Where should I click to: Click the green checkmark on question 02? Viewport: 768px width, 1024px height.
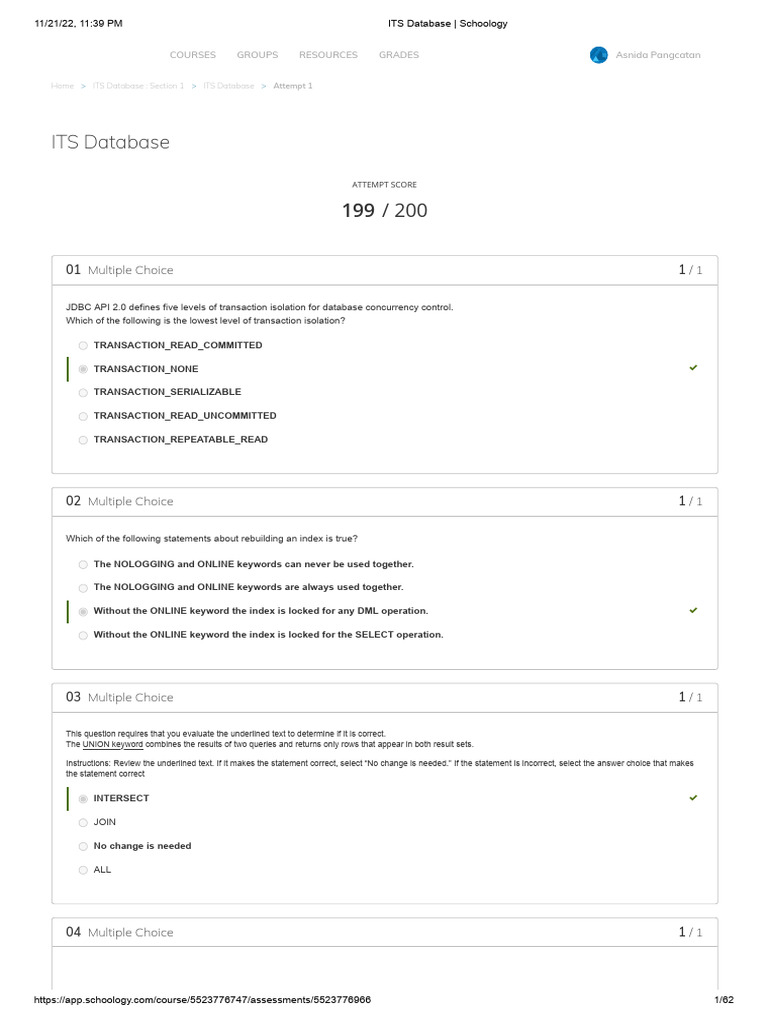pos(693,610)
